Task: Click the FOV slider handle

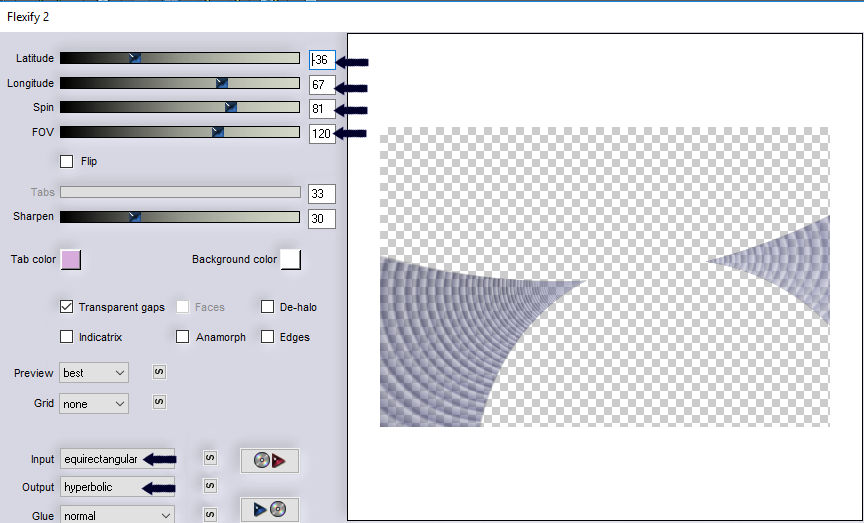Action: (x=218, y=132)
